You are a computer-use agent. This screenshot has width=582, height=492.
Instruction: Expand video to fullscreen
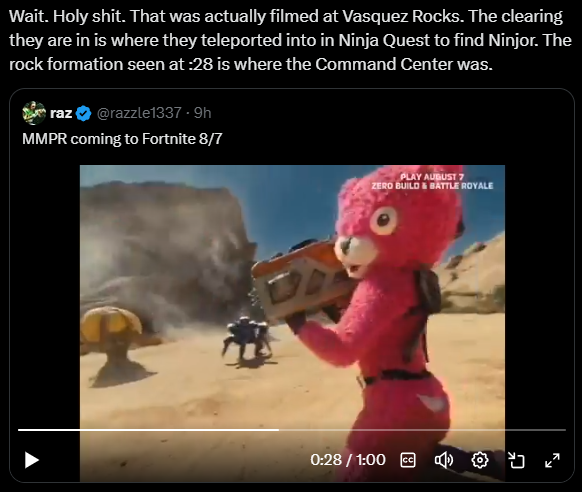(552, 460)
